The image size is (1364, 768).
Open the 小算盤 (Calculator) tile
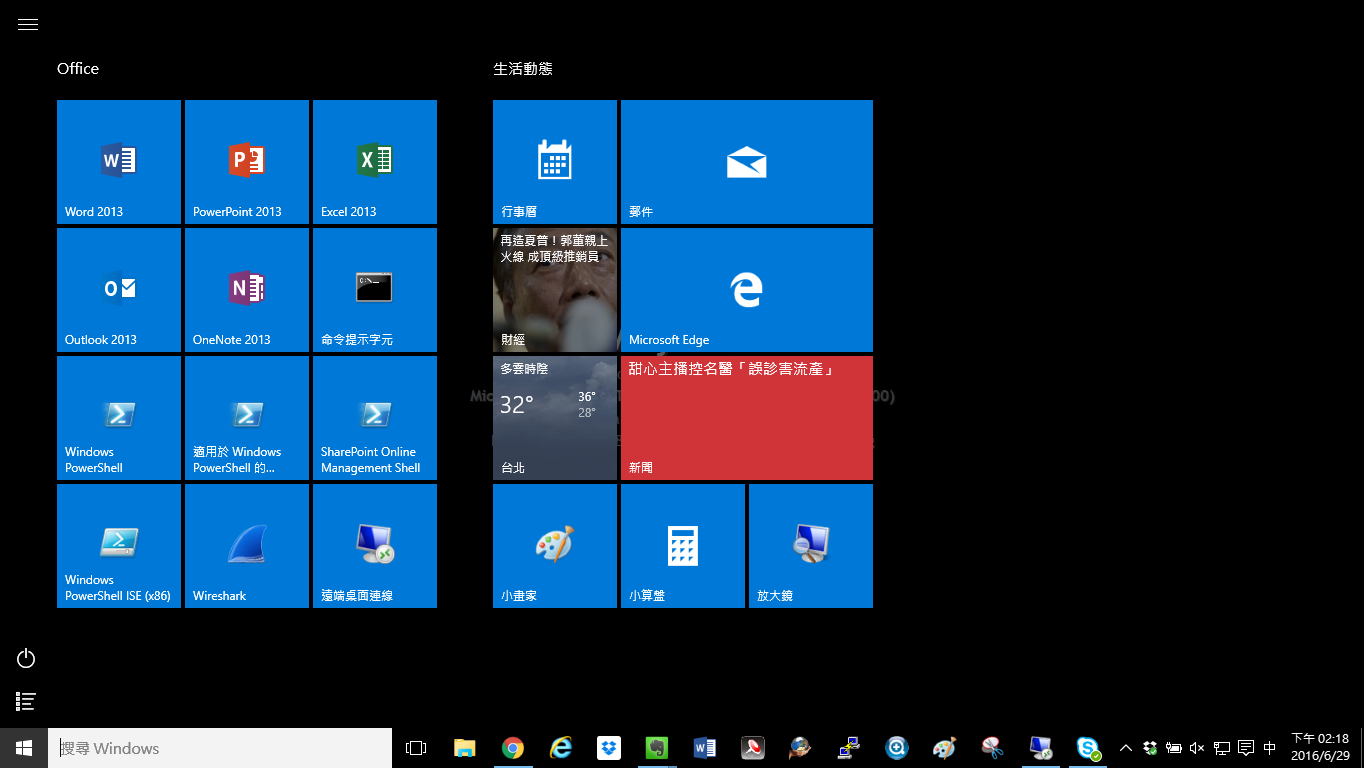click(683, 546)
